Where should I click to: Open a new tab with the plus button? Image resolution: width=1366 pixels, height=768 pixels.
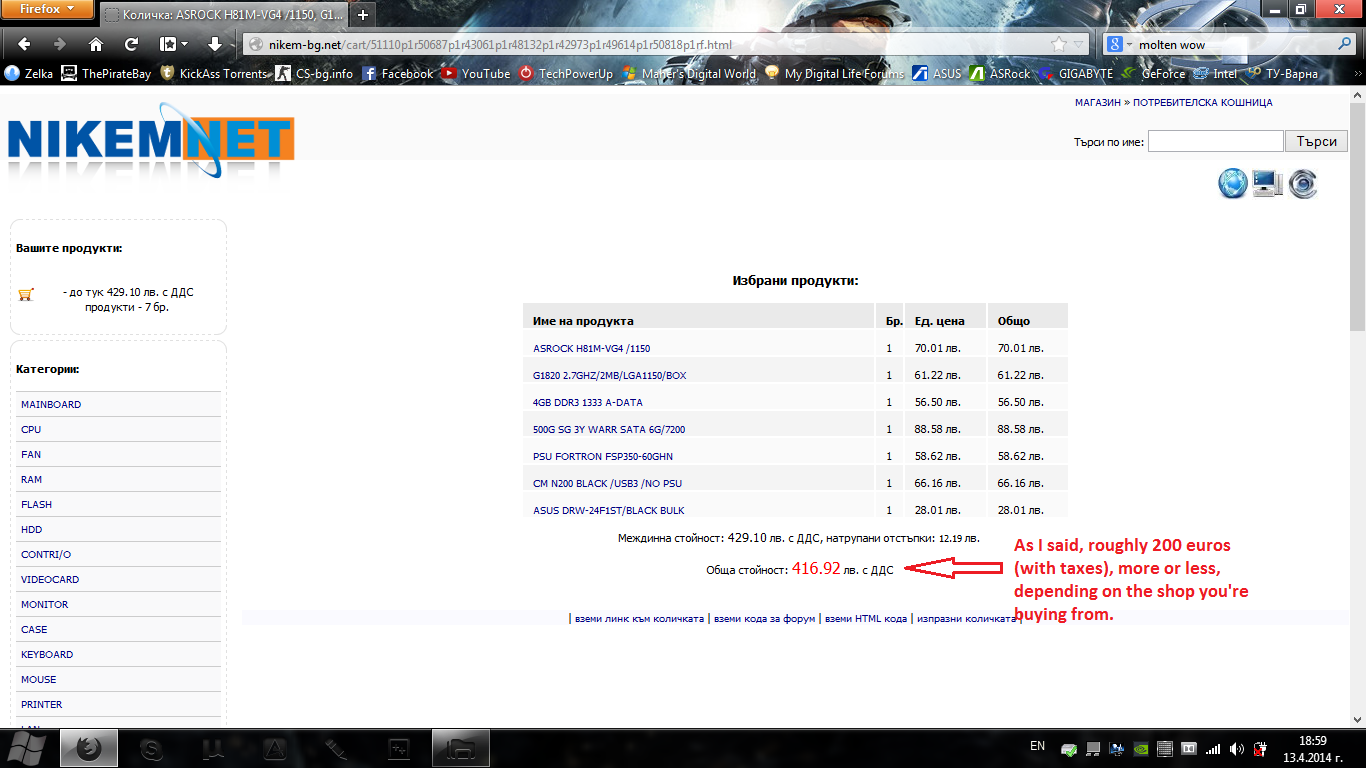point(362,14)
